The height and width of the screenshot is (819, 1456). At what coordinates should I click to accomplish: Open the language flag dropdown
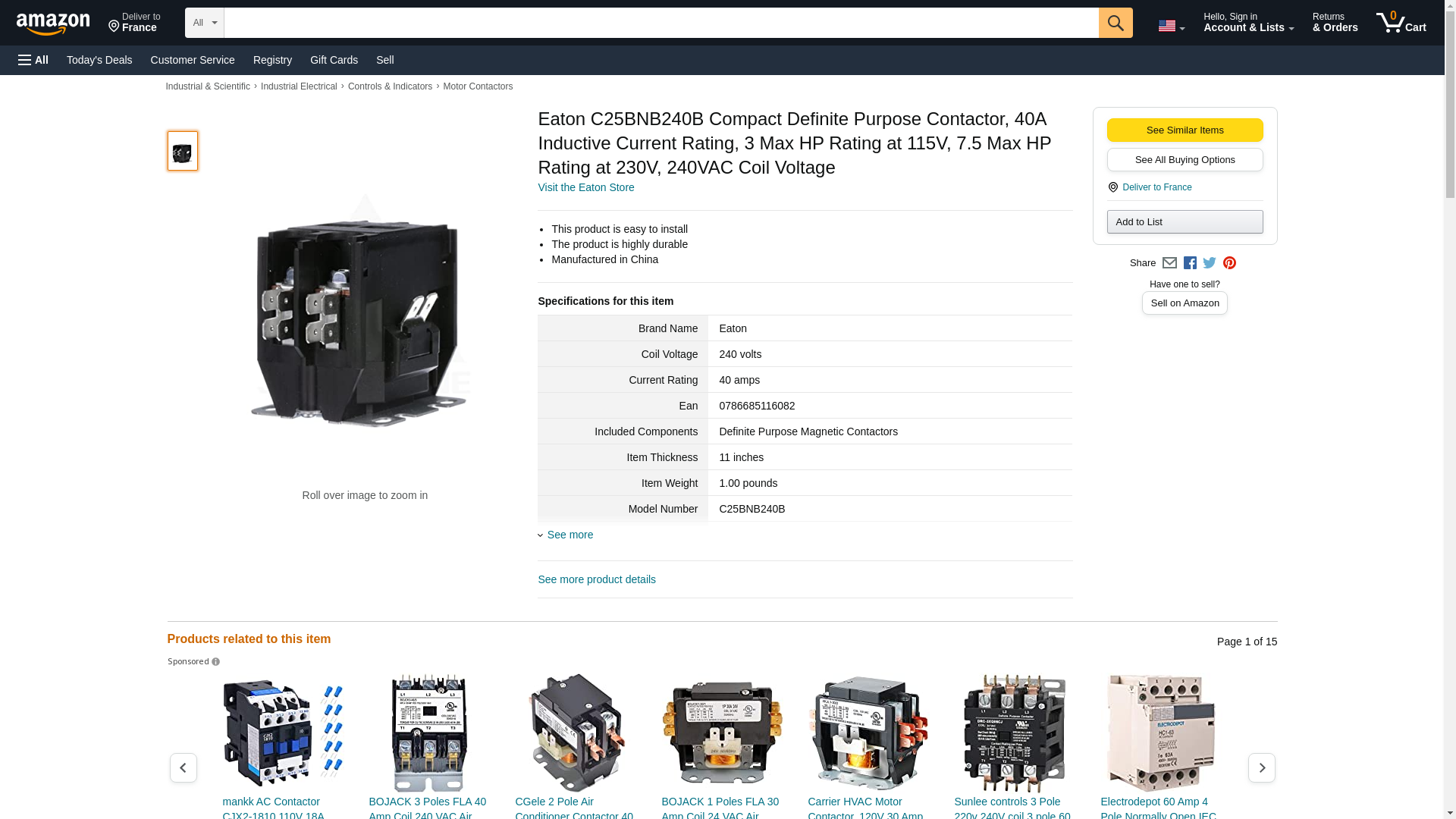coord(1171,26)
